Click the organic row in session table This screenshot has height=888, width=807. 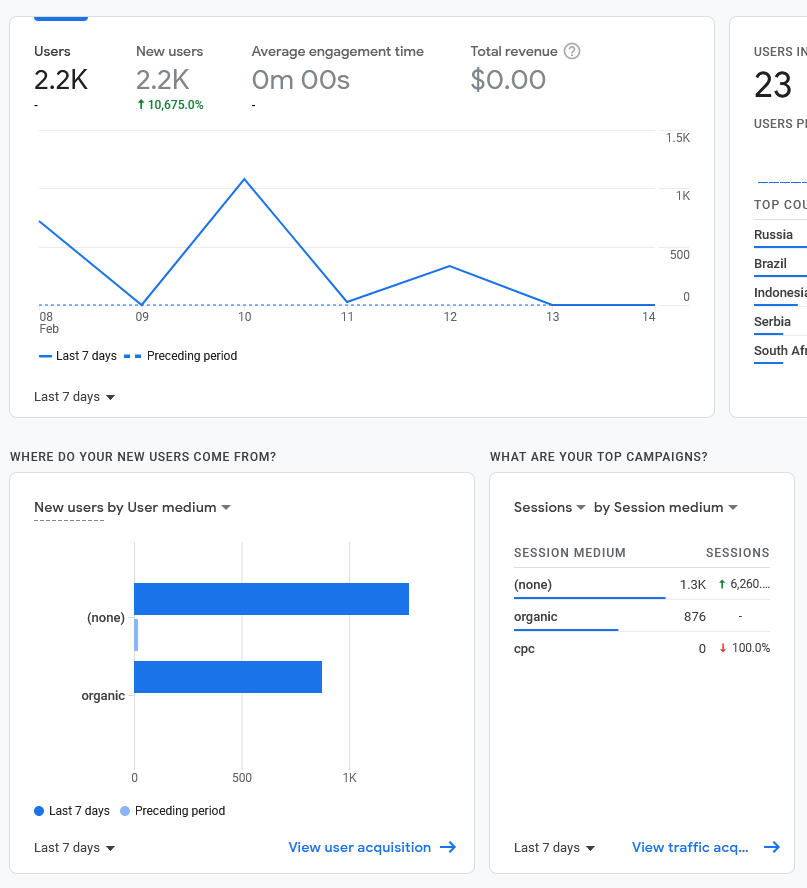point(536,617)
